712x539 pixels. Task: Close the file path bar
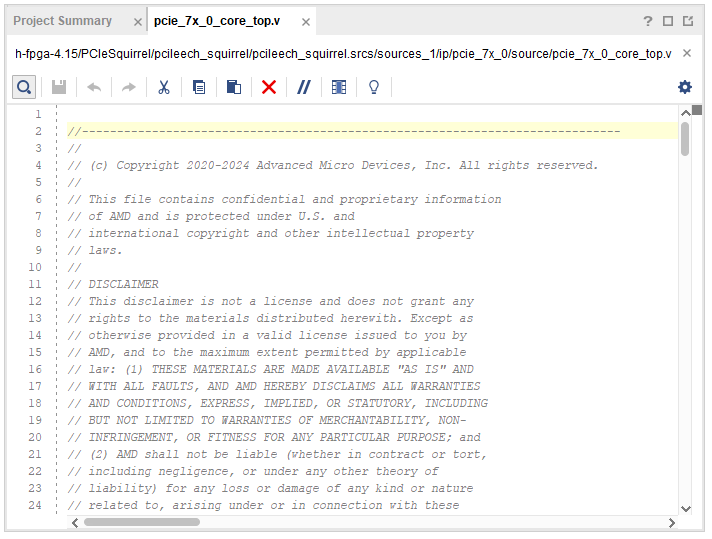687,54
